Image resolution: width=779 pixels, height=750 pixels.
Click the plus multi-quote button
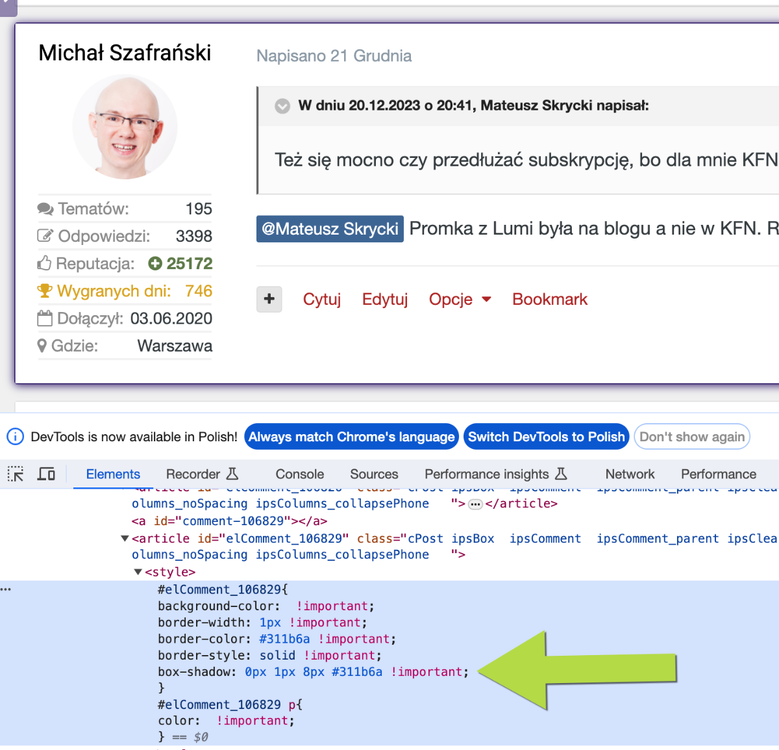tap(269, 299)
